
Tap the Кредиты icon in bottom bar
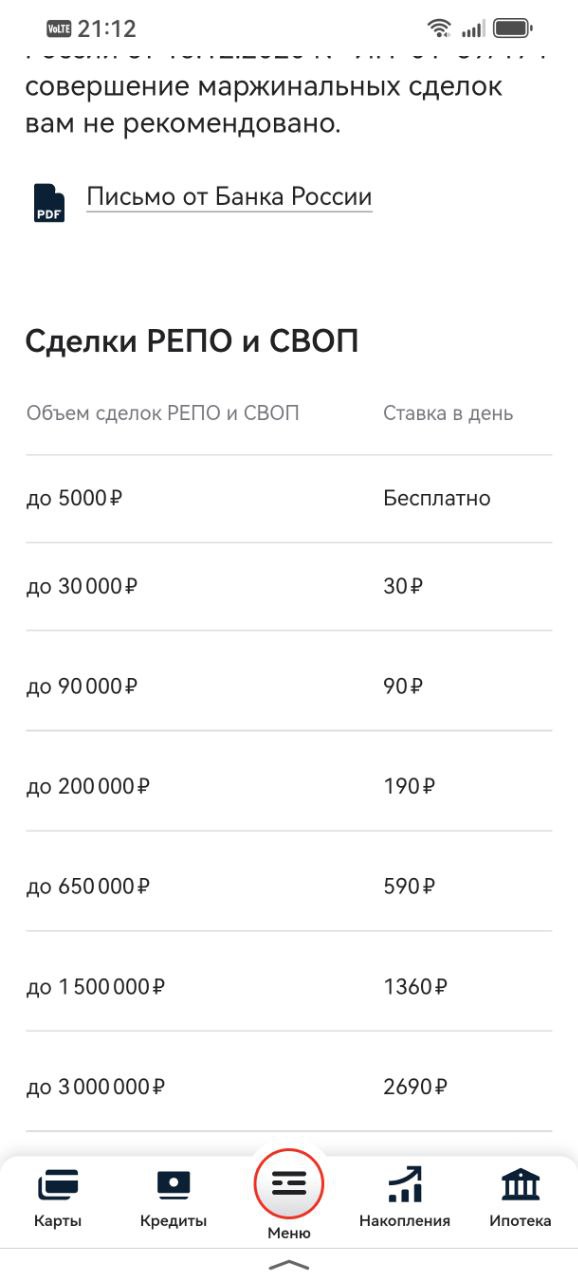click(173, 1186)
